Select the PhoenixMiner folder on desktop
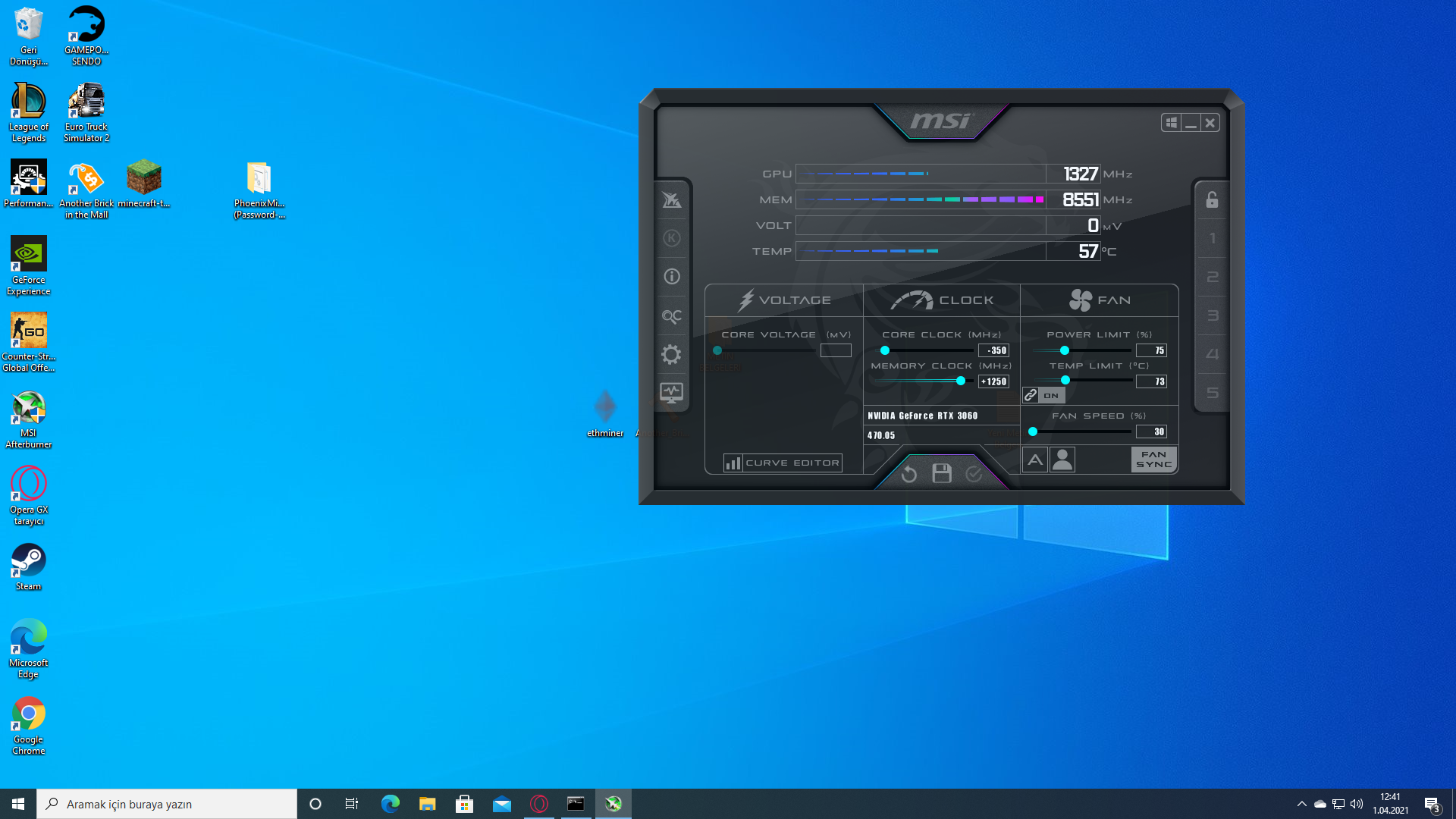Screen dimensions: 1456x819 [x=259, y=190]
